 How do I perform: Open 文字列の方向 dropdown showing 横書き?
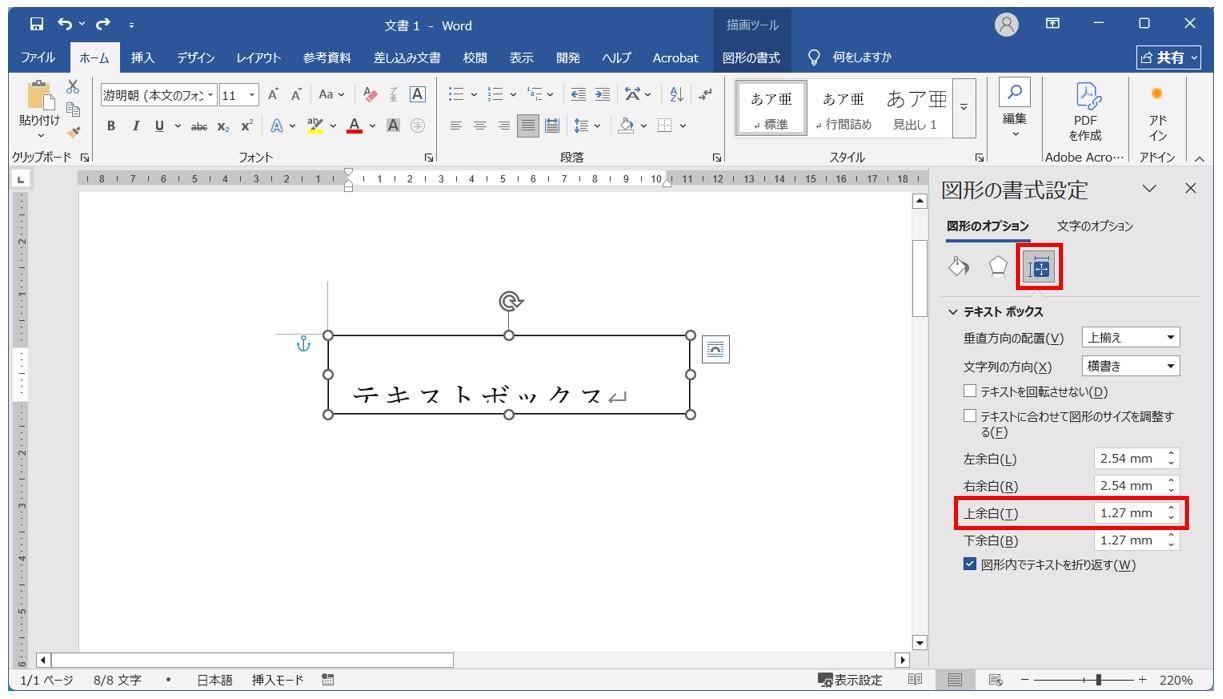[x=1131, y=366]
